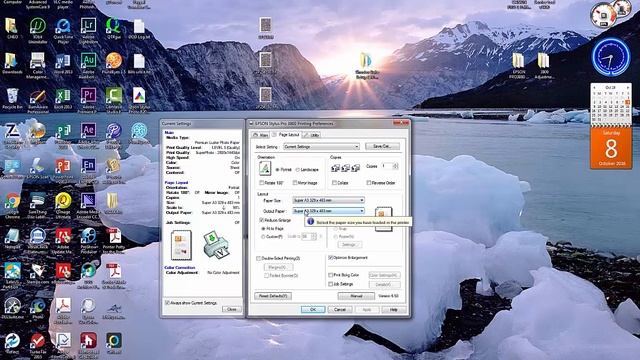Open the EPSON Scan desktop shortcut
Viewport: 640px width, 360px height.
[38, 169]
